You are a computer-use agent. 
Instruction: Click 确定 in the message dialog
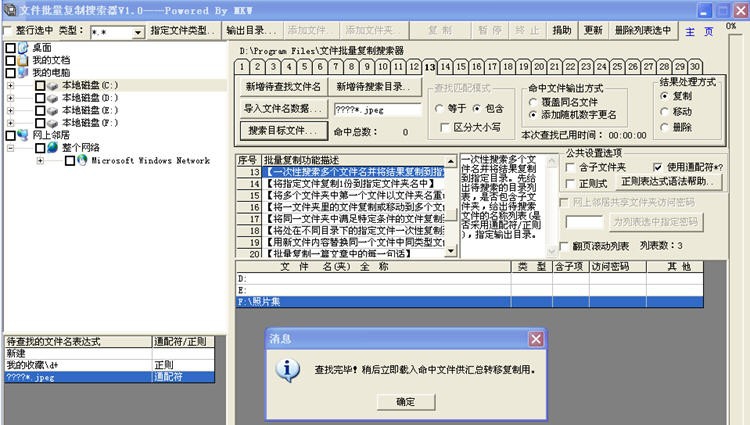pyautogui.click(x=406, y=401)
